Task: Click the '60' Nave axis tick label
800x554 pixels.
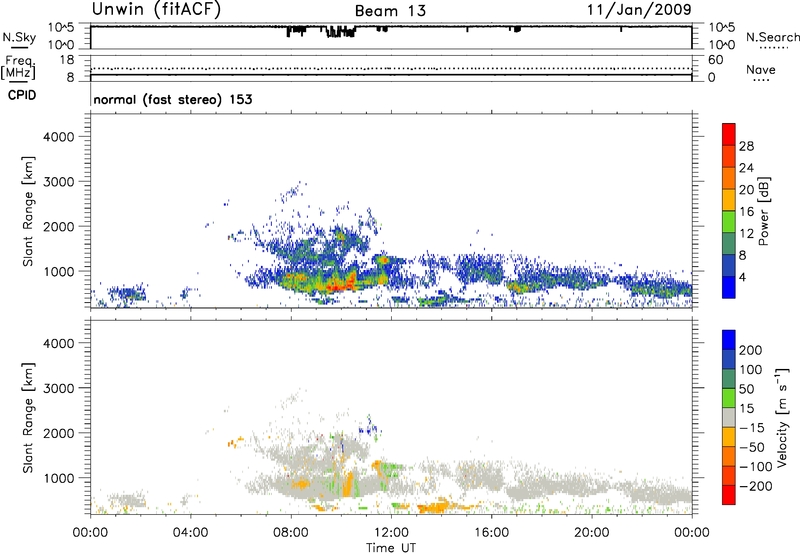Action: pos(716,60)
